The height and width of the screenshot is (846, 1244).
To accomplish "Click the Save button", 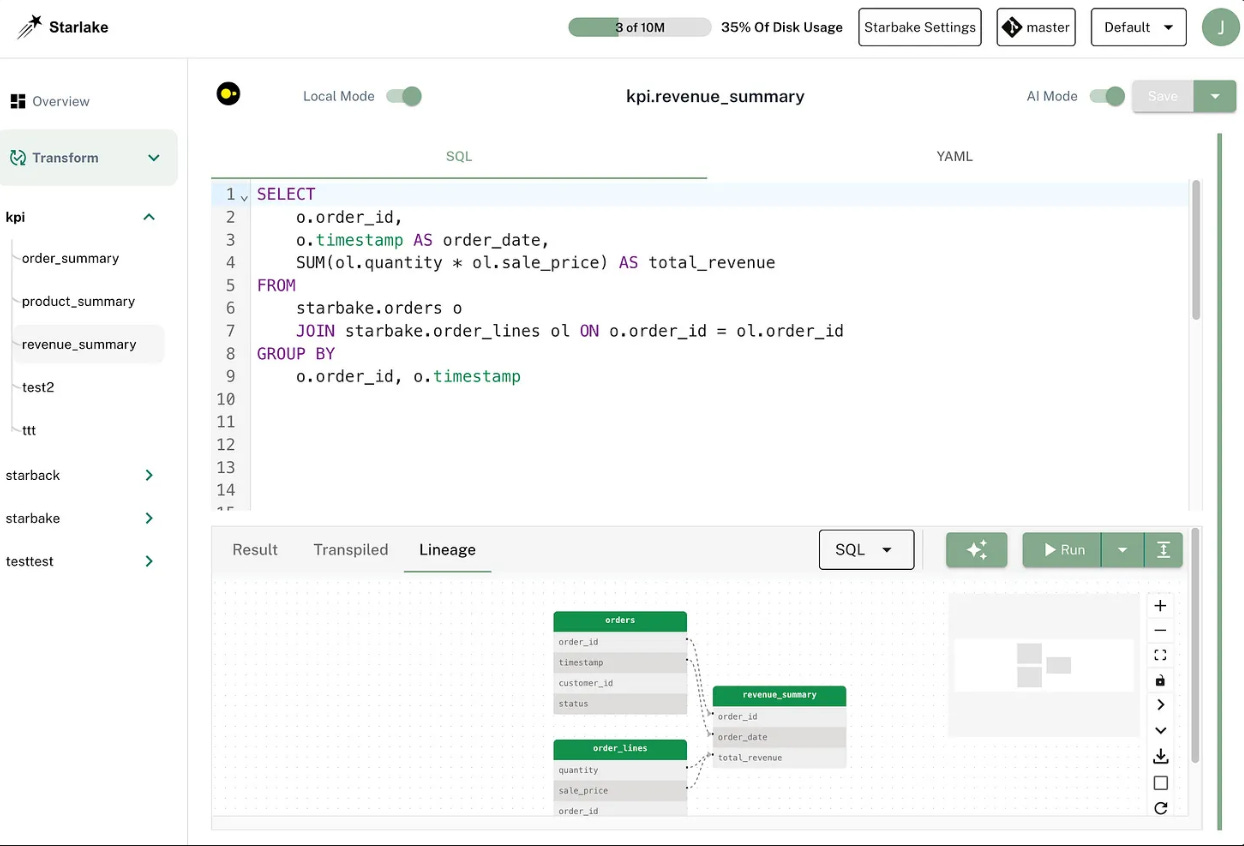I will 1163,96.
